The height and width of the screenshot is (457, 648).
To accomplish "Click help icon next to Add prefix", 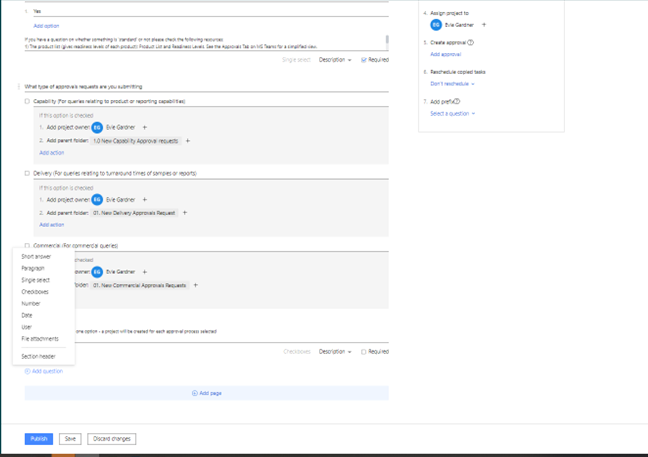I will click(457, 102).
